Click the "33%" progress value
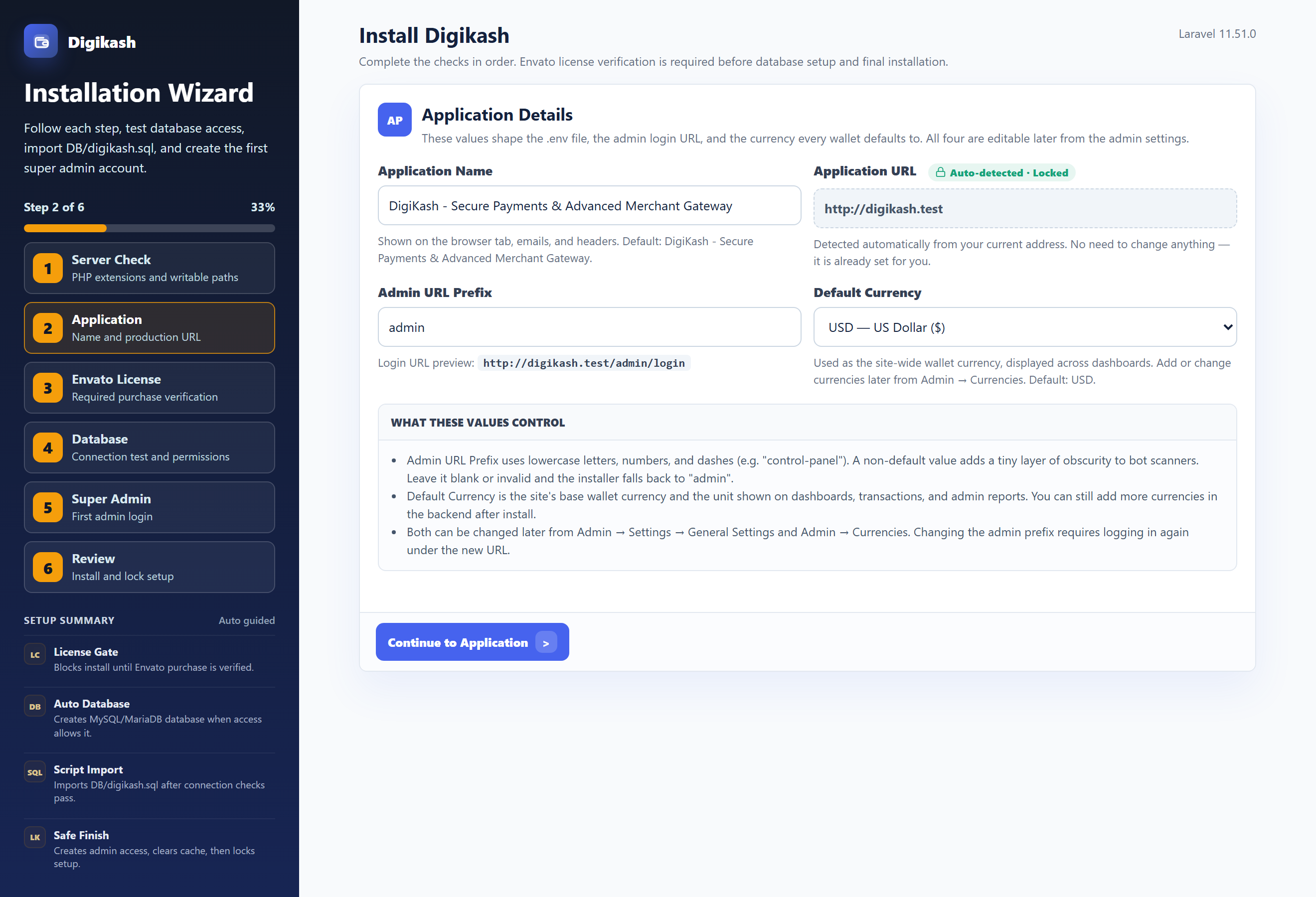The height and width of the screenshot is (897, 1316). tap(263, 207)
